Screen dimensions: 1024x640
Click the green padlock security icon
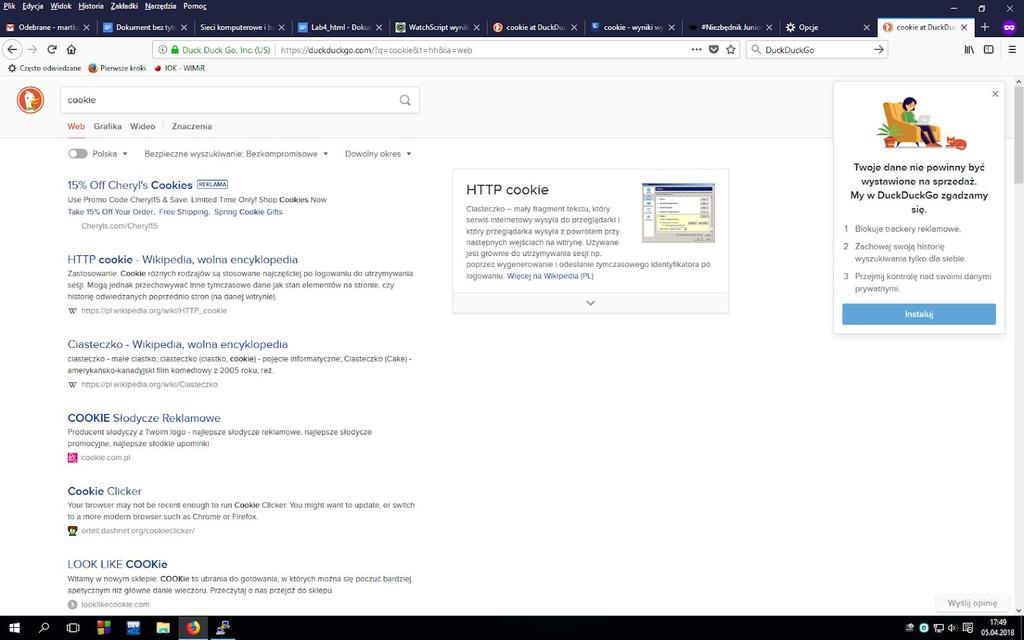[x=174, y=50]
